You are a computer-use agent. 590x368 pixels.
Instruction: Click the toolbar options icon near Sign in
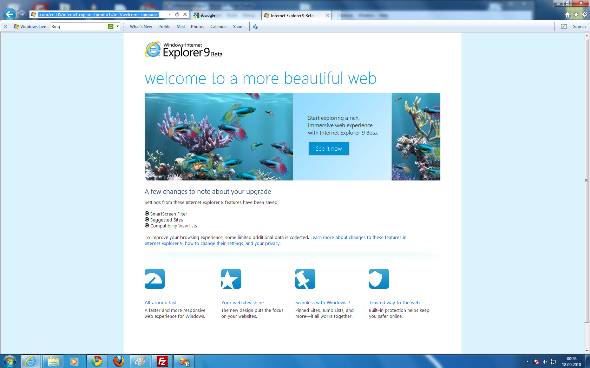tap(564, 27)
